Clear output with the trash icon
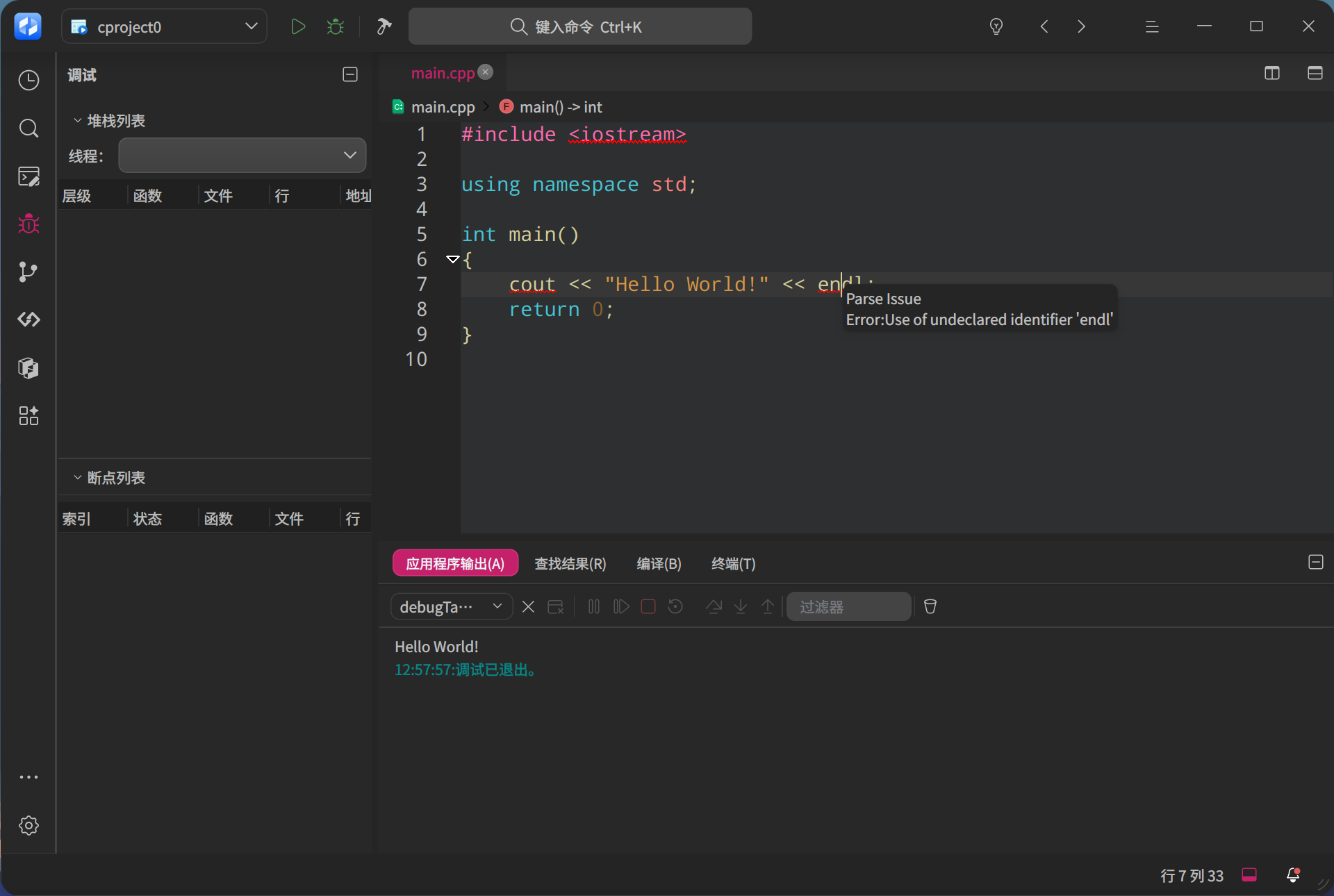 (x=930, y=606)
